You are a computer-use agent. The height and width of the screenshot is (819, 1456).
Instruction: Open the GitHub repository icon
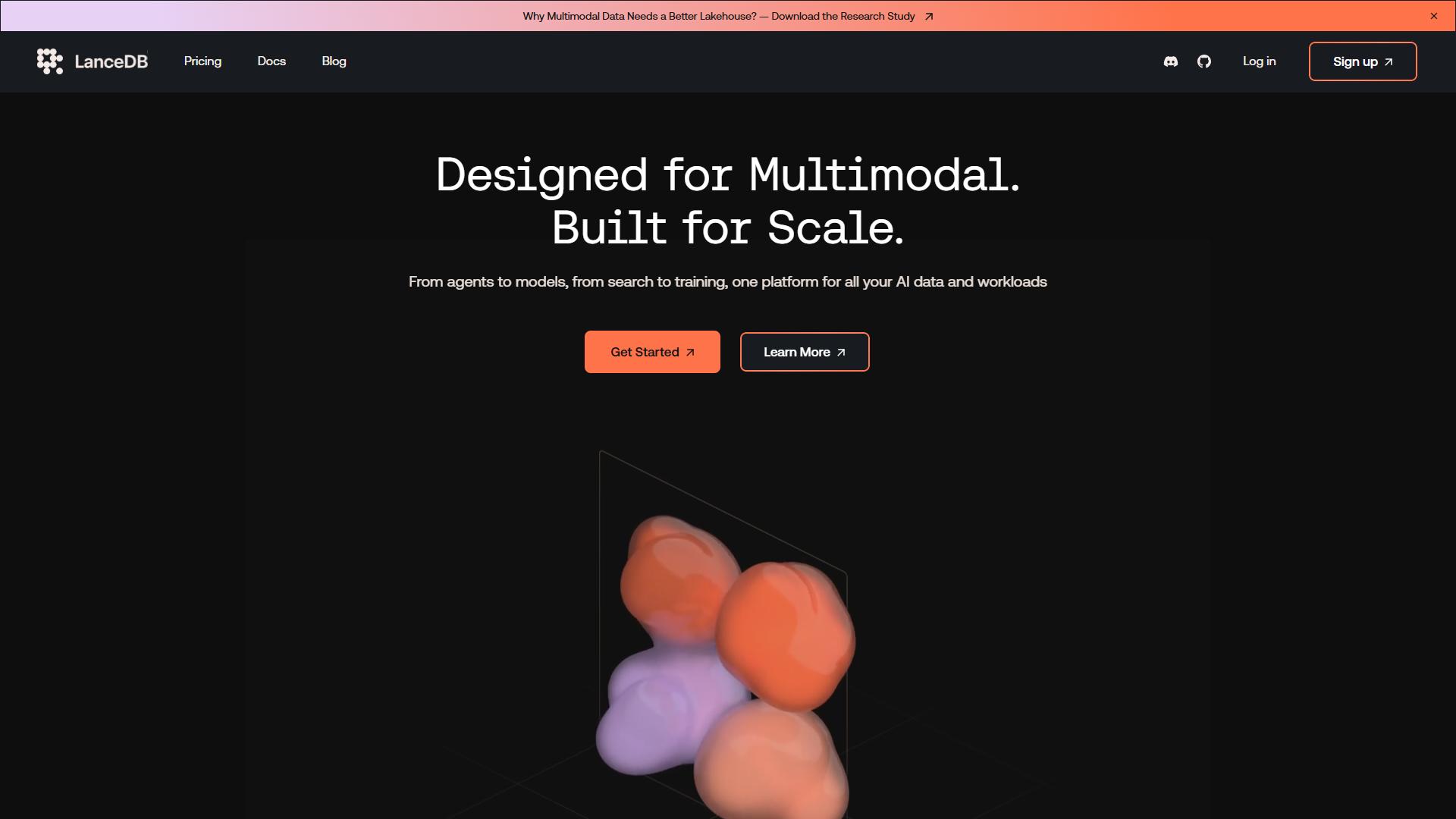pos(1204,61)
